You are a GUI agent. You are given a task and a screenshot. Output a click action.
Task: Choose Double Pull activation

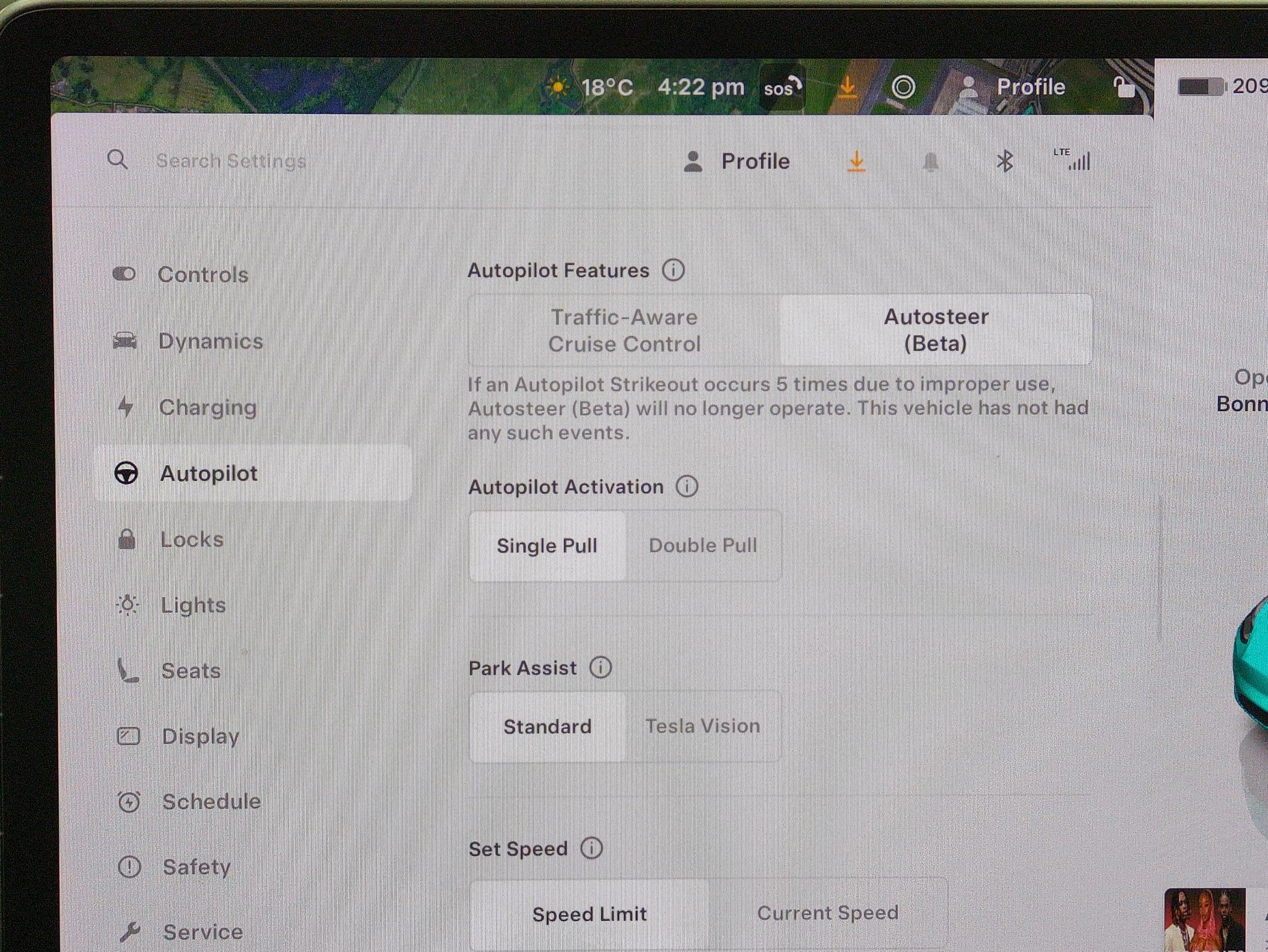703,545
